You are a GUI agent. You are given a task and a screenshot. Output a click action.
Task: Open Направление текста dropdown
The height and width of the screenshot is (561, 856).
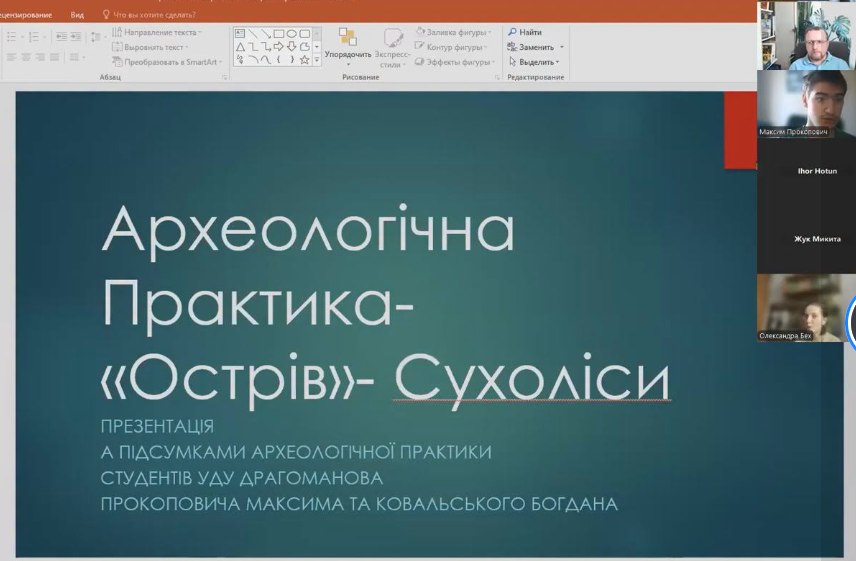(x=157, y=33)
